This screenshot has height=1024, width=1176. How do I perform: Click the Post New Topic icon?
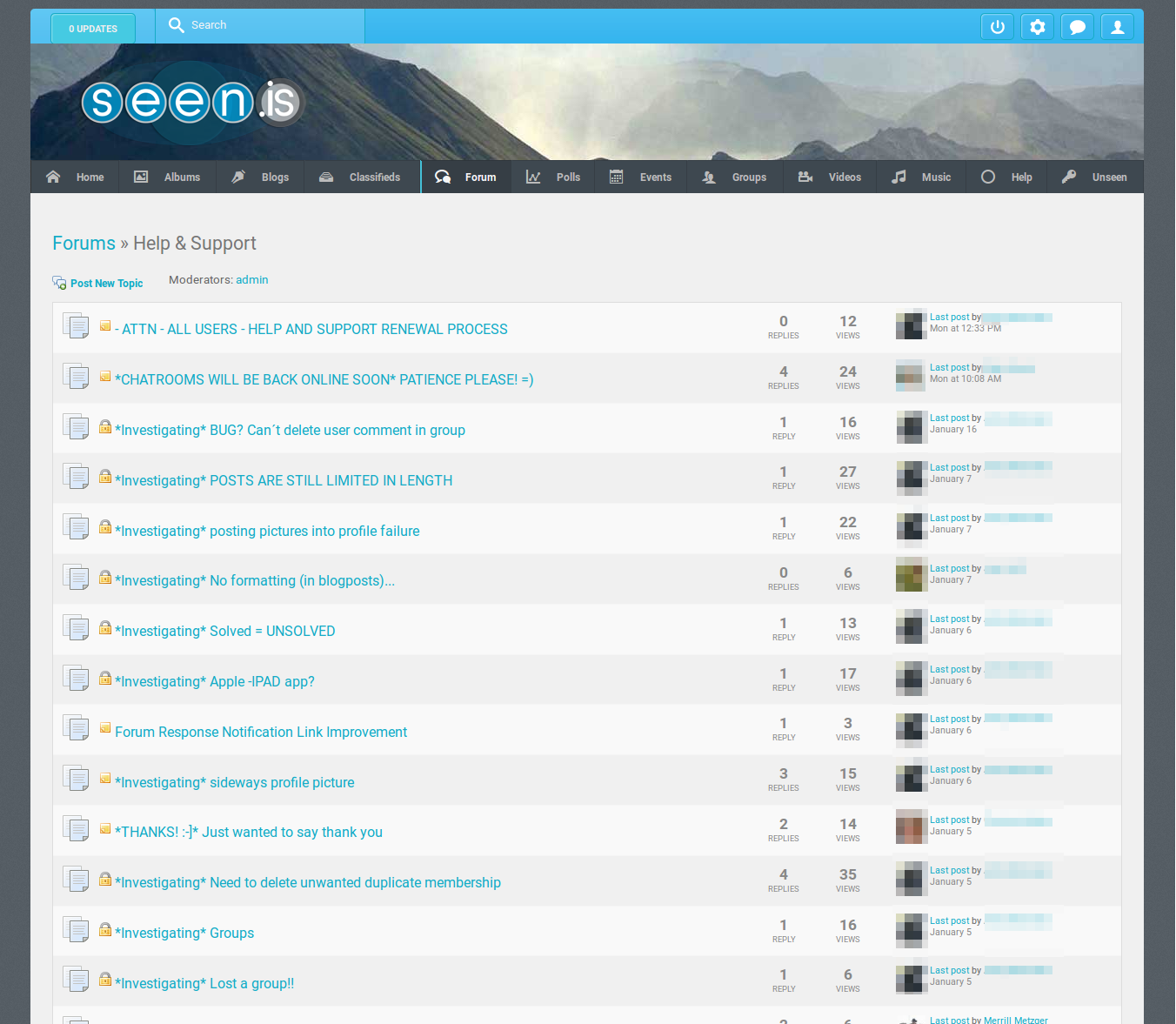[x=59, y=283]
